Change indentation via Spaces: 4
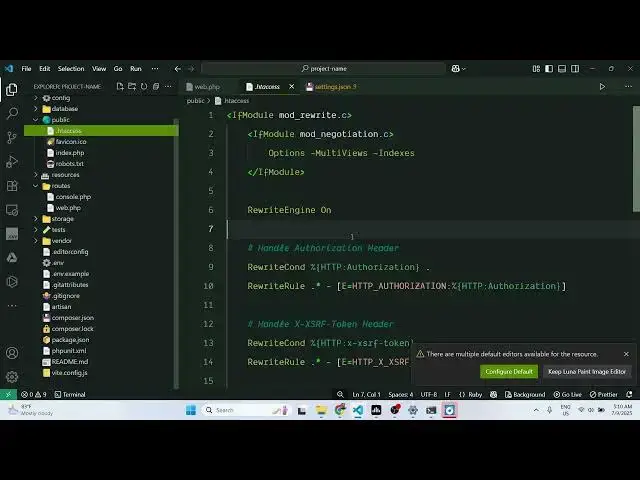Screen dimensions: 640x480 coord(400,394)
